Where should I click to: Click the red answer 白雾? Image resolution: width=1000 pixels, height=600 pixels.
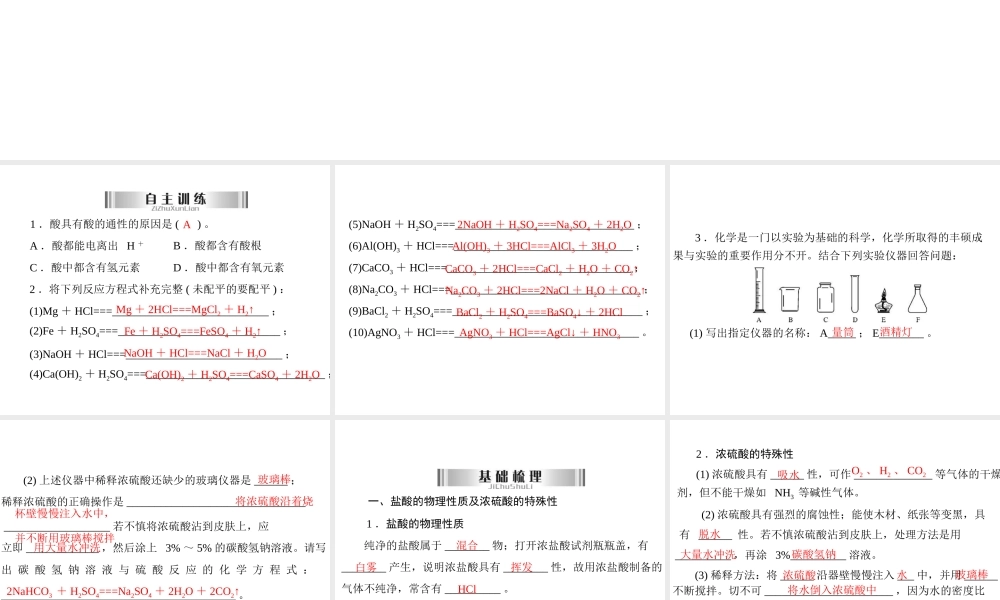[x=366, y=567]
